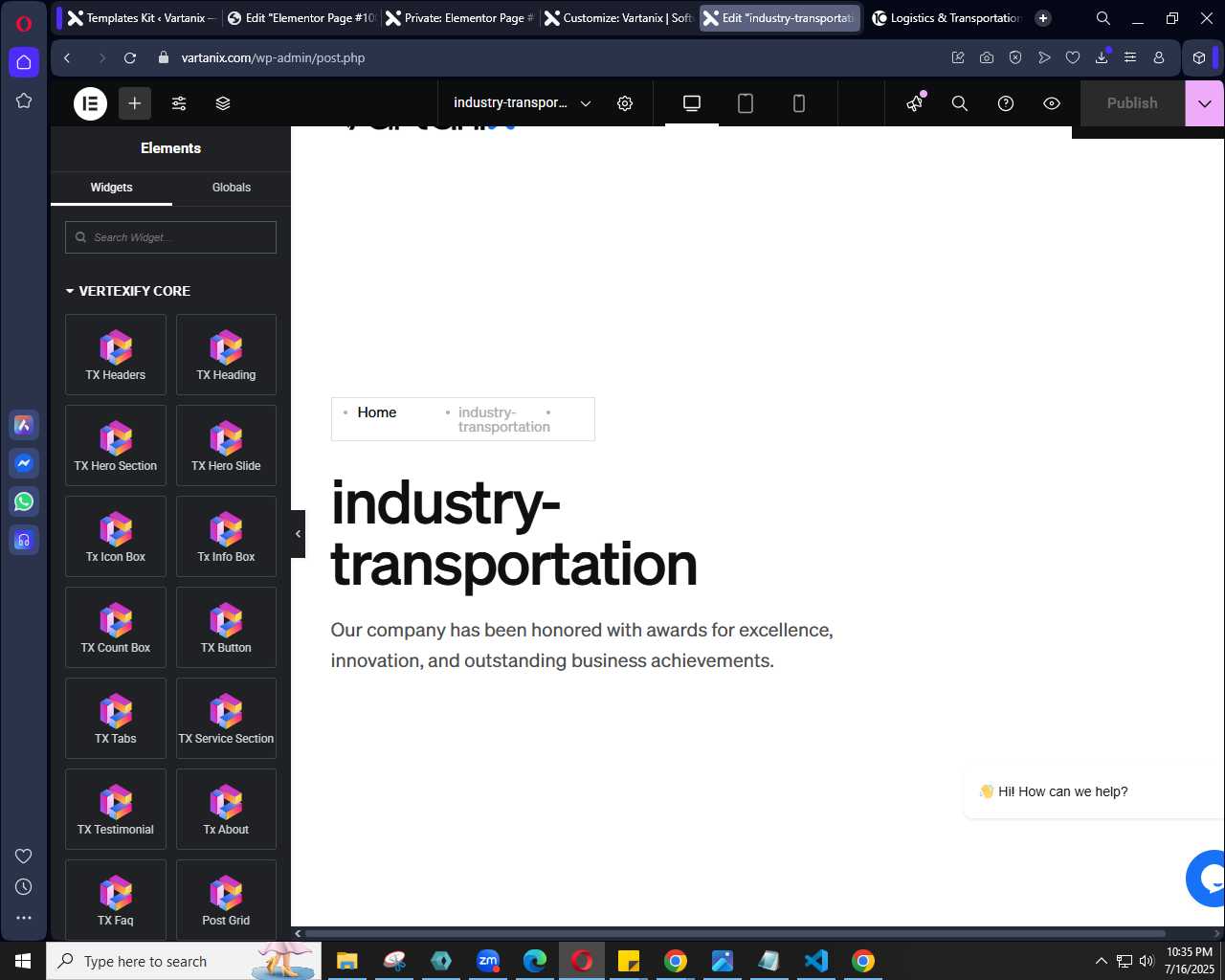Select the TX Button widget

pyautogui.click(x=226, y=628)
